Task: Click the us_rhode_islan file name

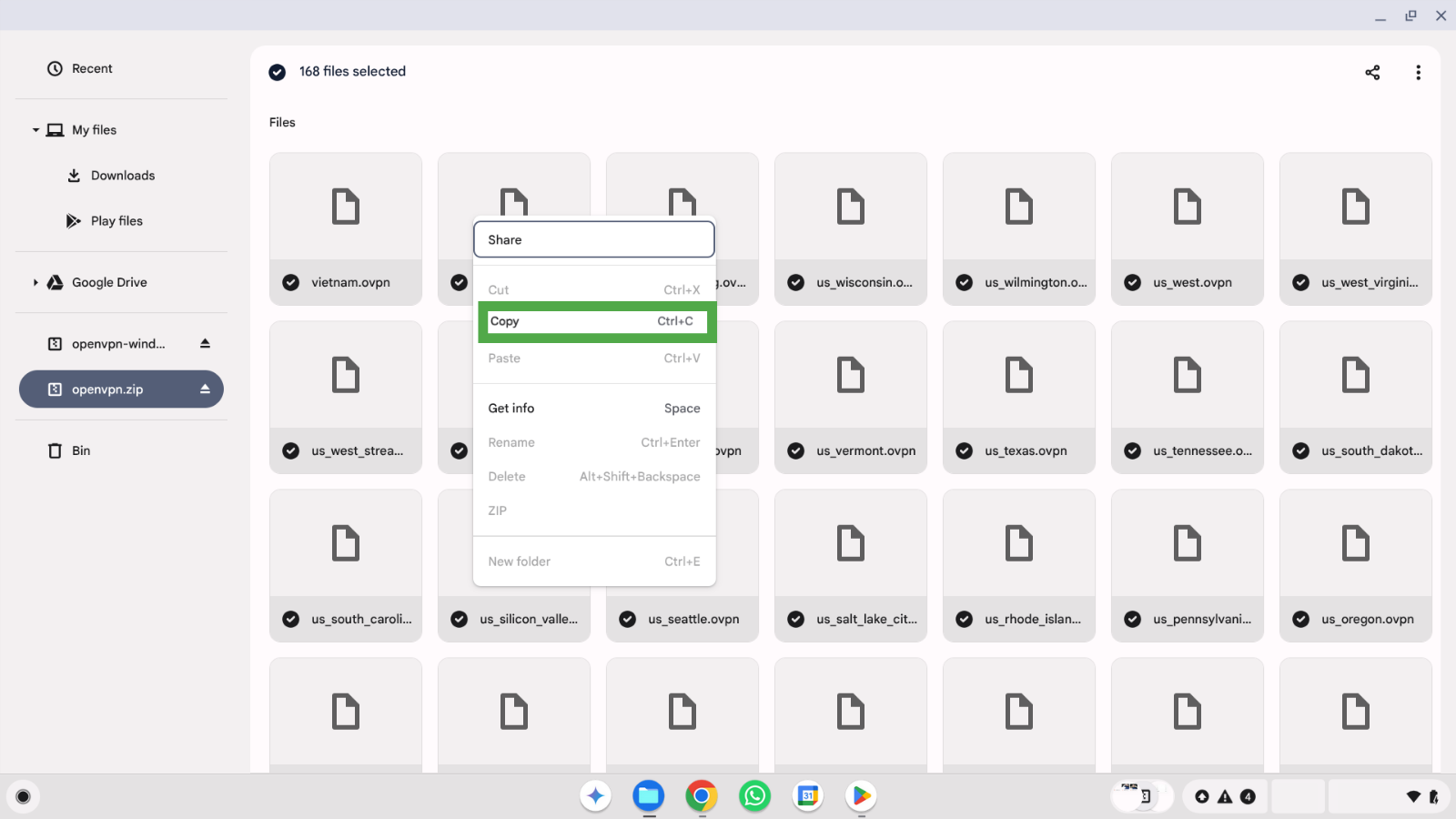Action: tap(1033, 619)
